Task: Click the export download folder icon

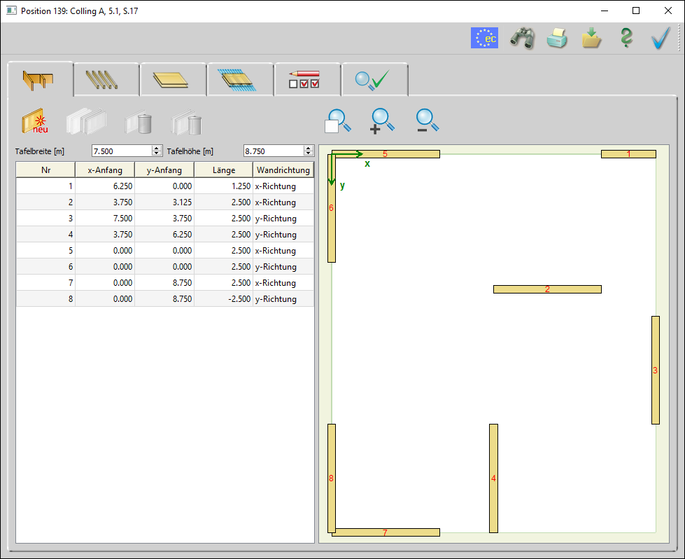Action: (591, 38)
